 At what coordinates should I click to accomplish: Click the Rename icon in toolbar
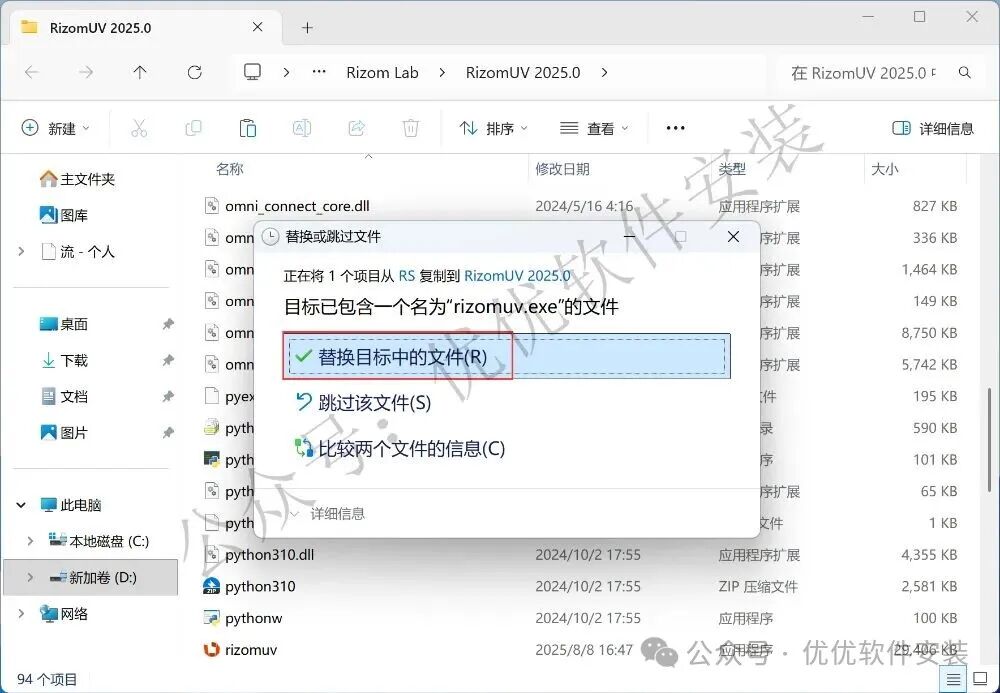tap(302, 128)
